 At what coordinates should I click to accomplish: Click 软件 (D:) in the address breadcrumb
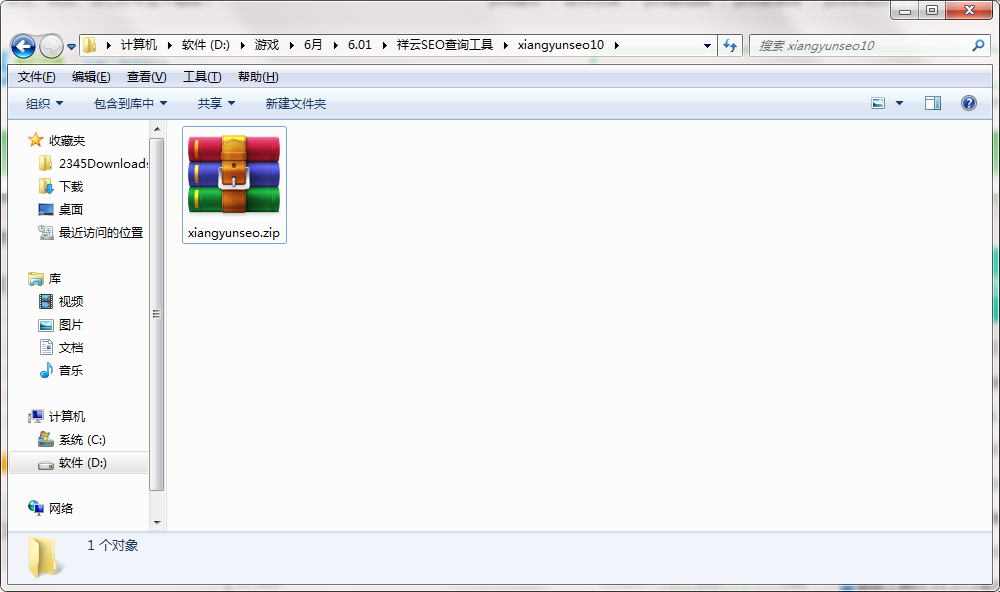click(205, 45)
